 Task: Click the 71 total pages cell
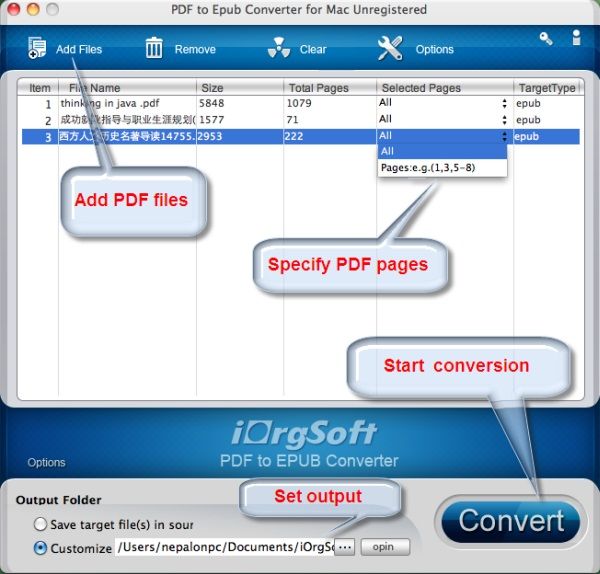[x=292, y=120]
